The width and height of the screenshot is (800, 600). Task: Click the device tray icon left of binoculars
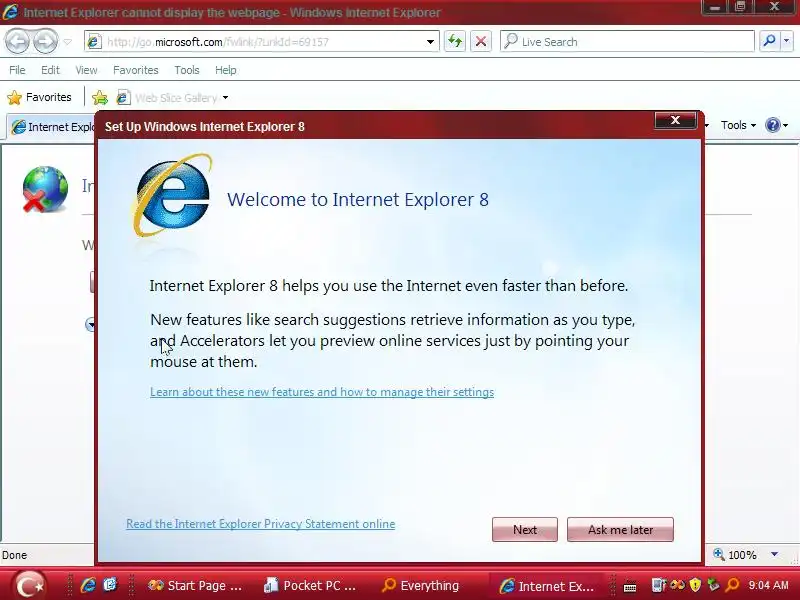(659, 585)
